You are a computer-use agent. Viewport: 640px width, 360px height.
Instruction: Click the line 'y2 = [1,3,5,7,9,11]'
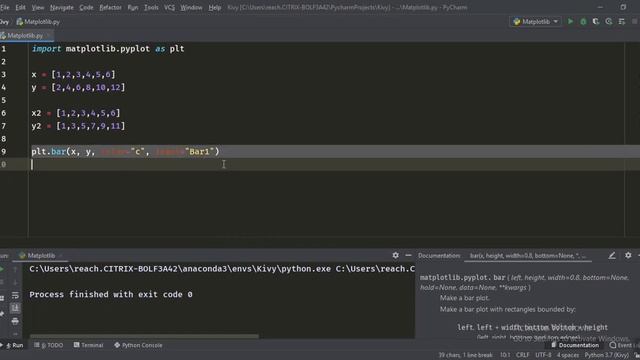tap(78, 126)
